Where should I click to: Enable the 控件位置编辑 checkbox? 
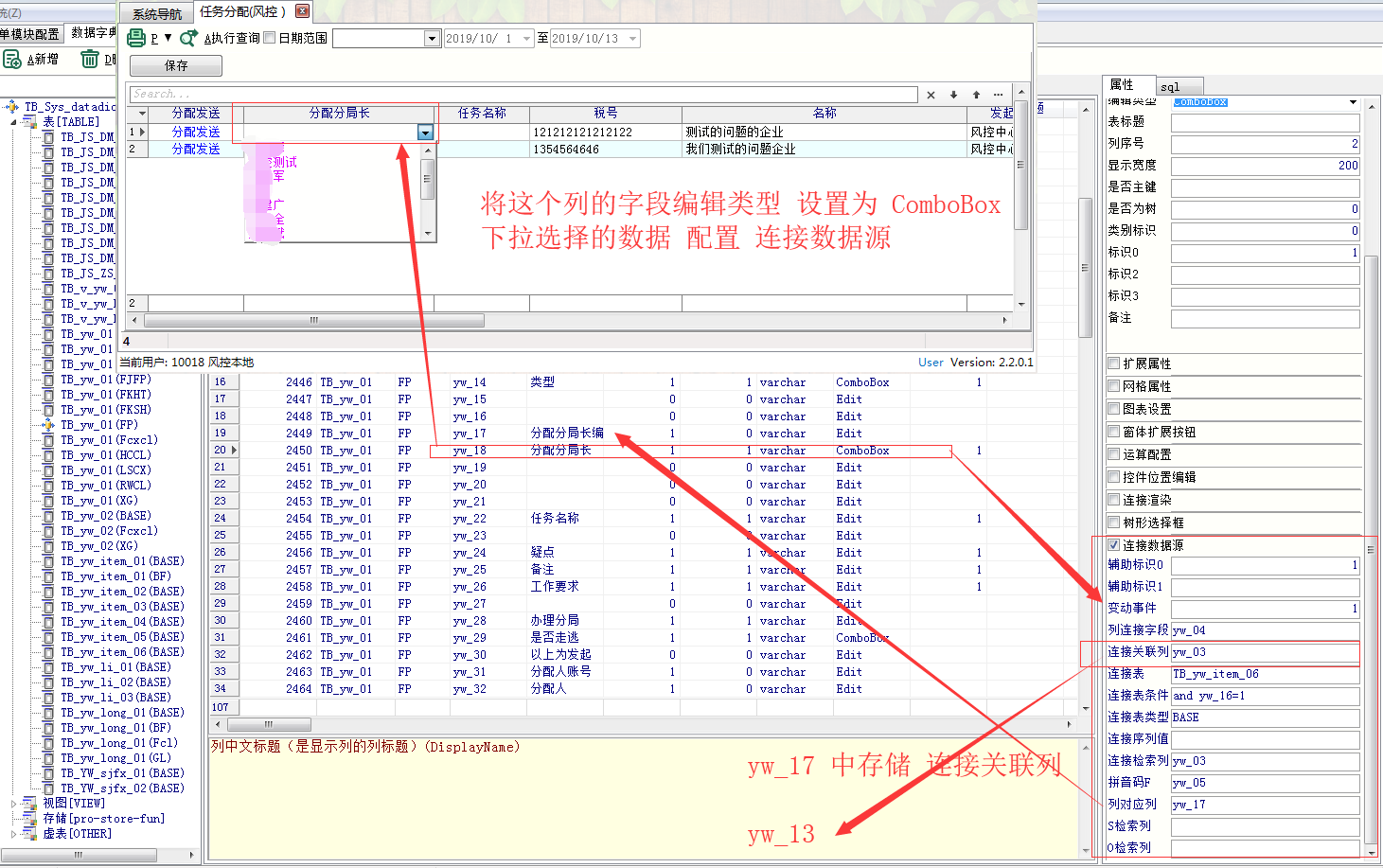coord(1114,477)
